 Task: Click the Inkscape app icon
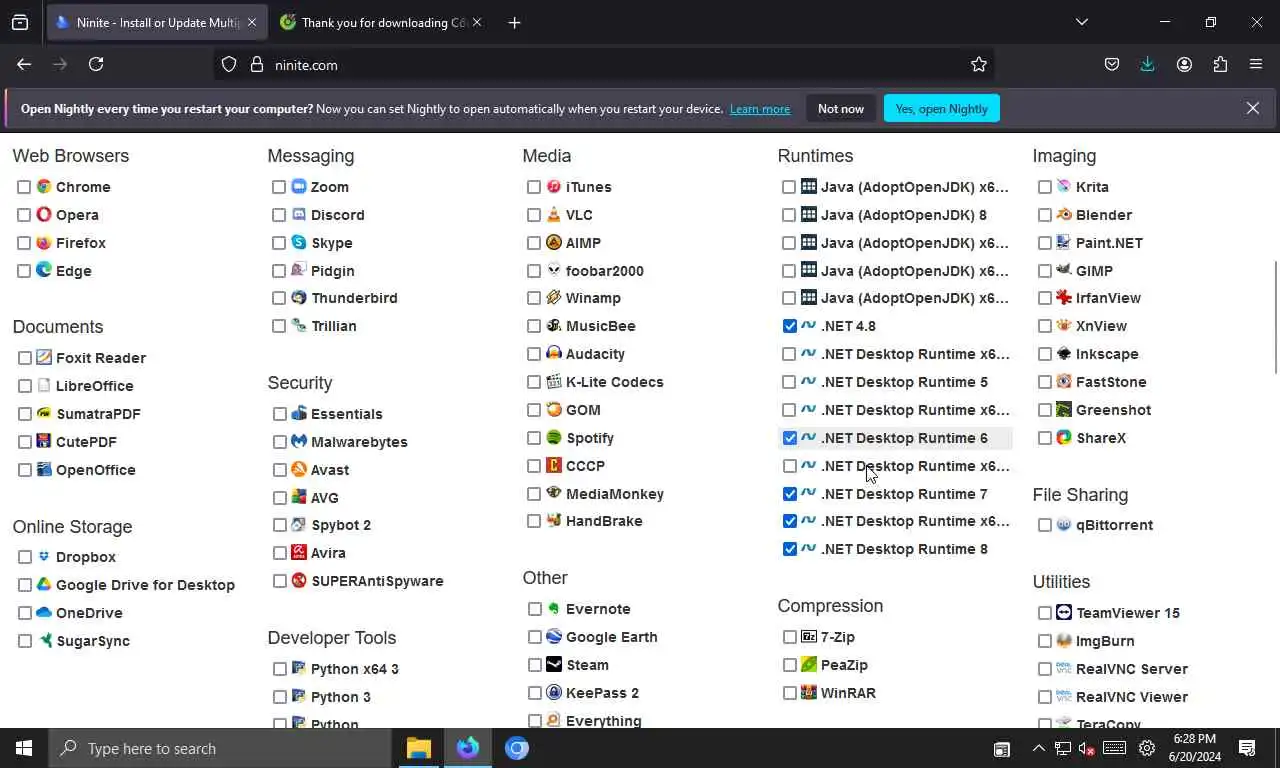pyautogui.click(x=1064, y=354)
